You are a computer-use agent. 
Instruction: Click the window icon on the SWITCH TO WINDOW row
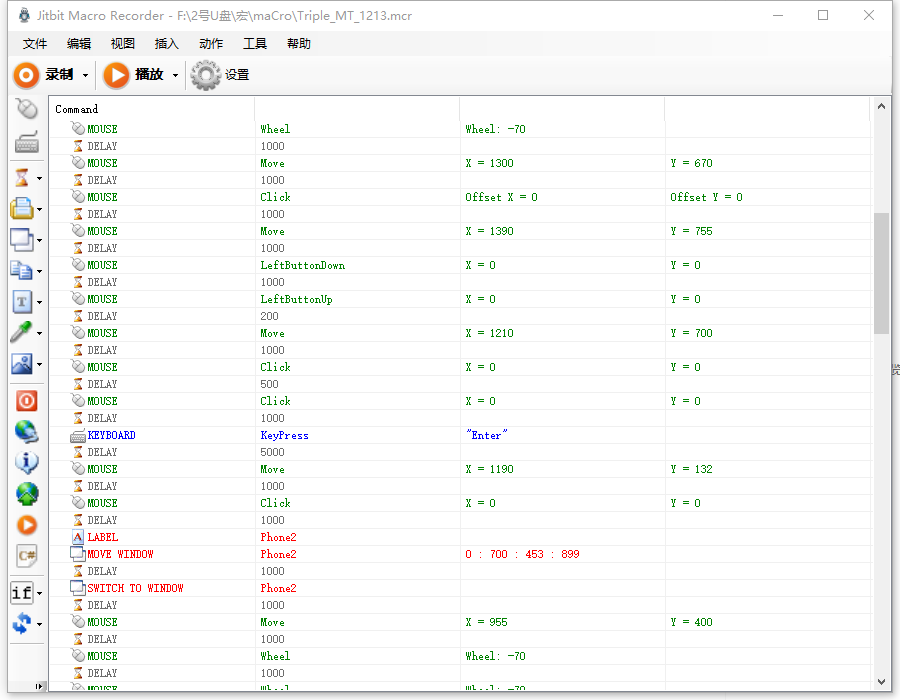[x=77, y=588]
